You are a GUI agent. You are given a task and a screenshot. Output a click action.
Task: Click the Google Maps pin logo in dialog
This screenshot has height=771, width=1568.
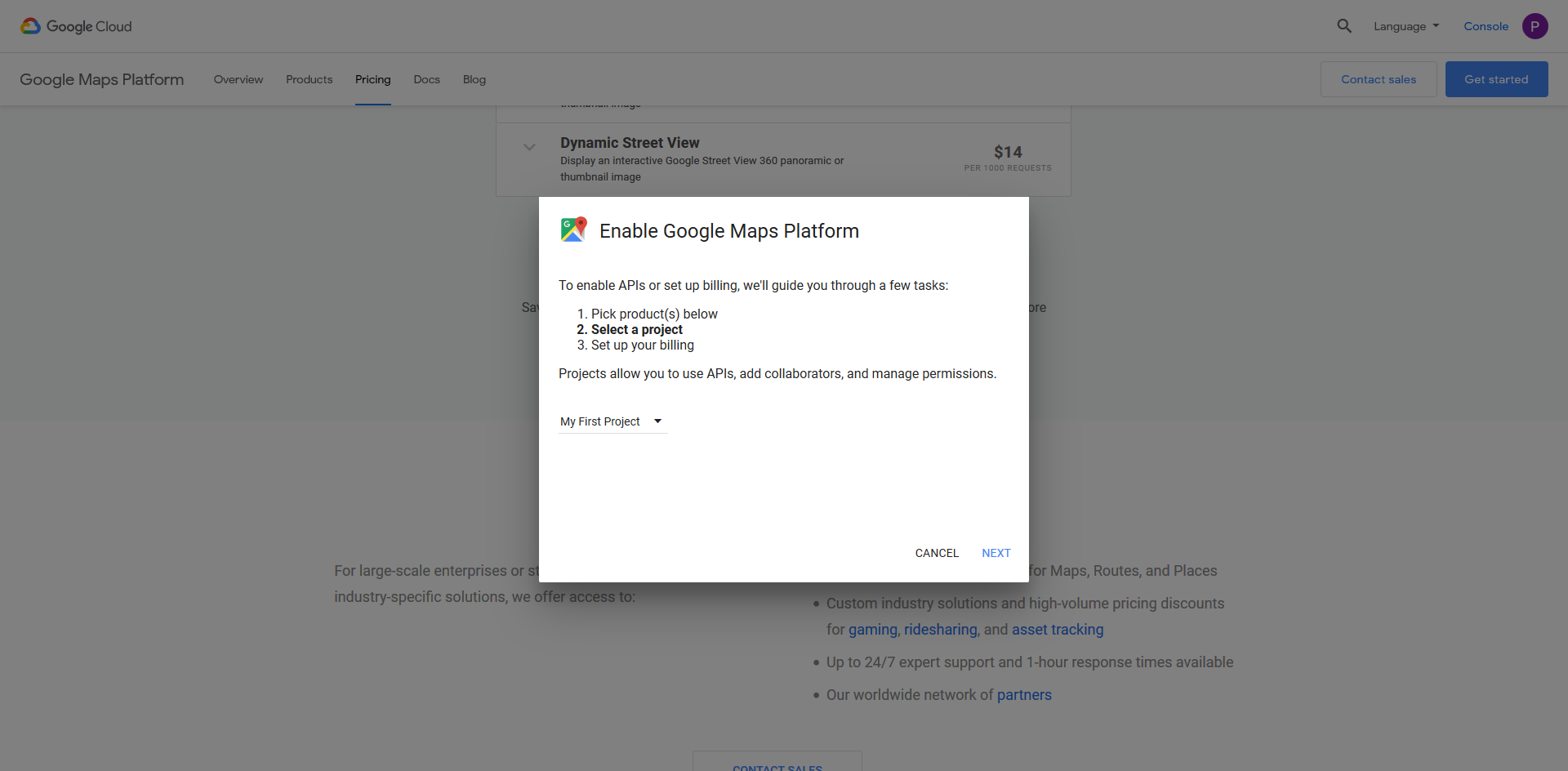point(574,230)
